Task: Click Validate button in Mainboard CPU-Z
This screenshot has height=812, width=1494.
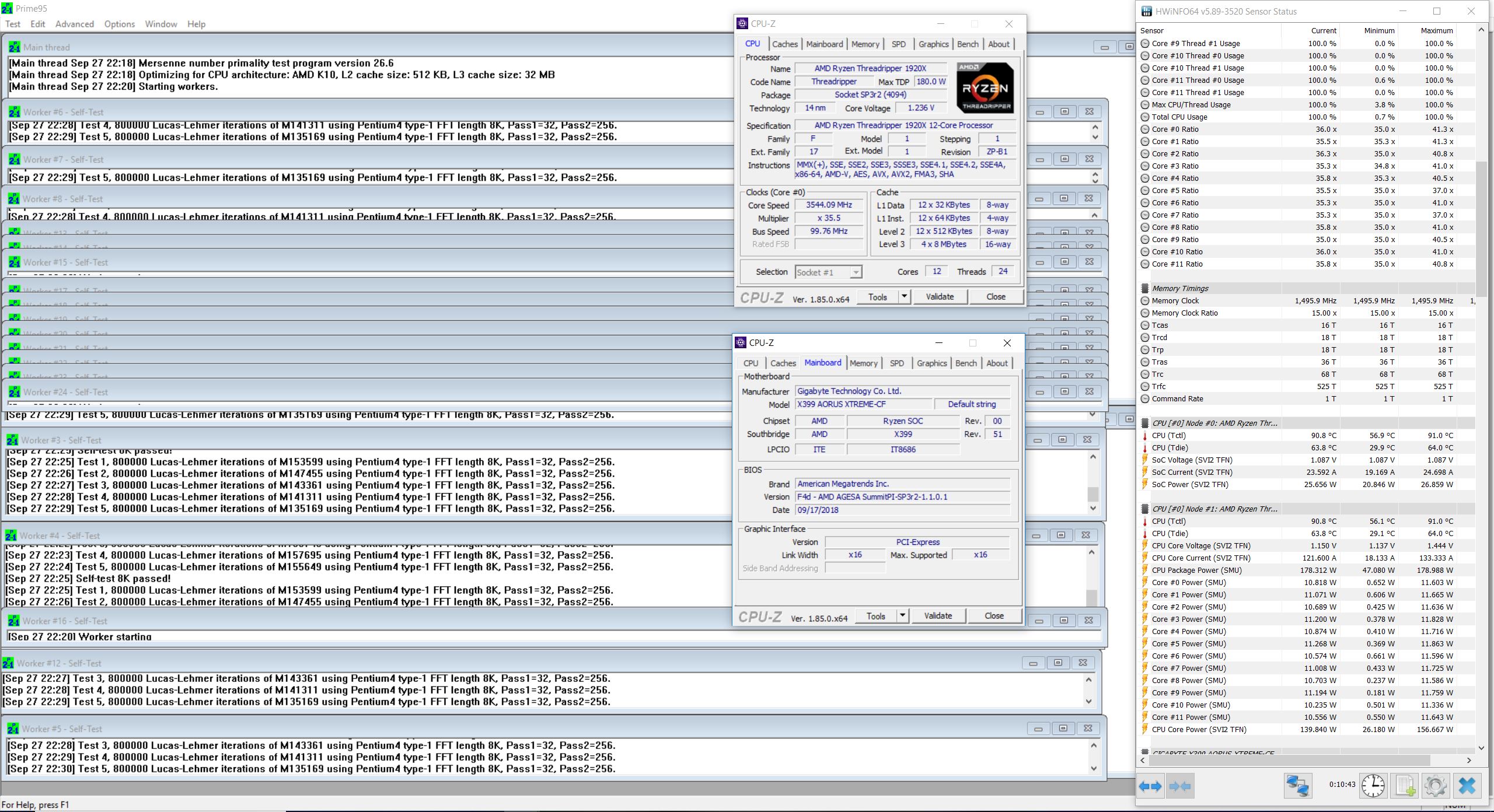Action: (x=938, y=615)
